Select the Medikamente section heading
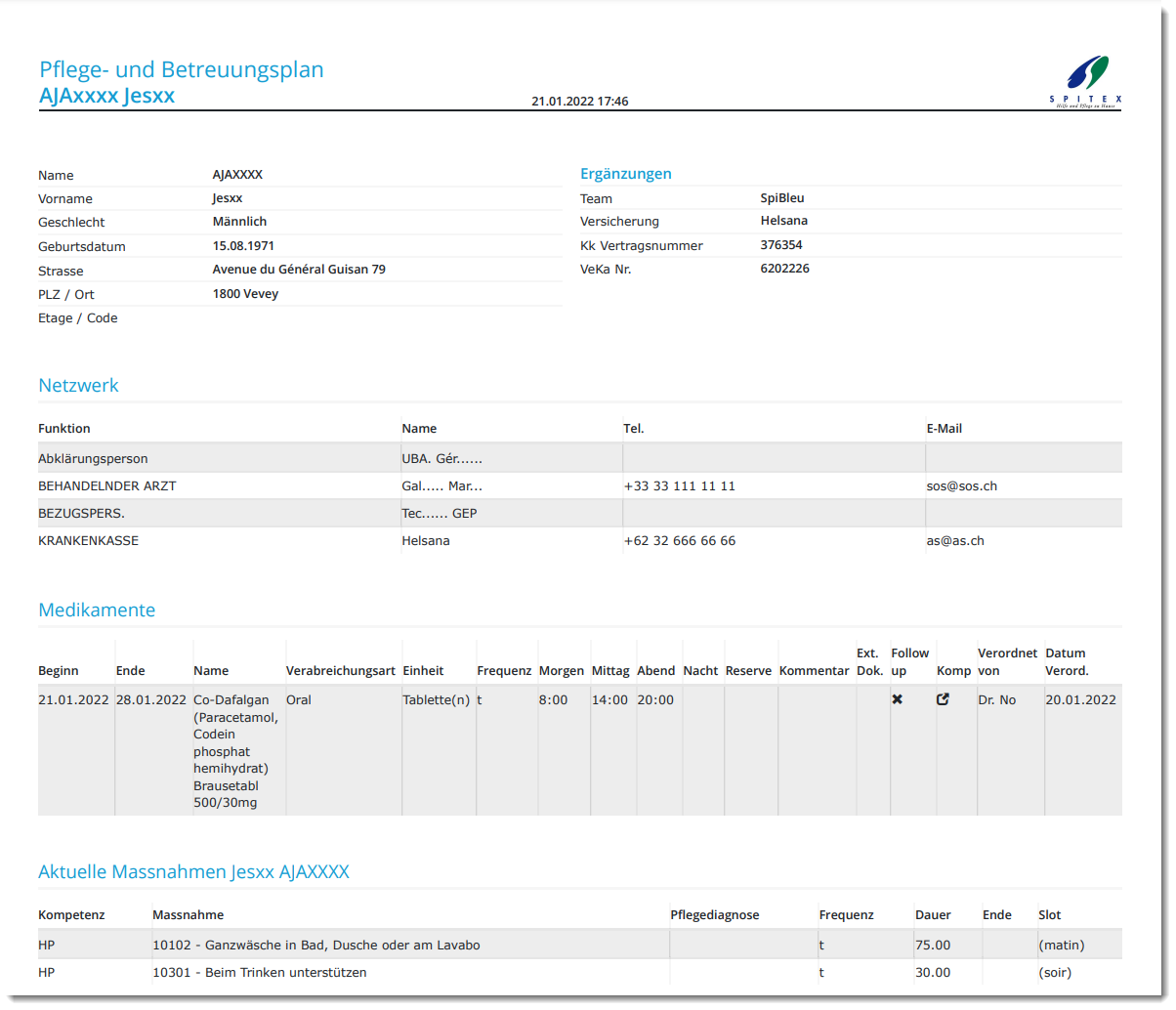The width and height of the screenshot is (1176, 1010). pyautogui.click(x=97, y=610)
